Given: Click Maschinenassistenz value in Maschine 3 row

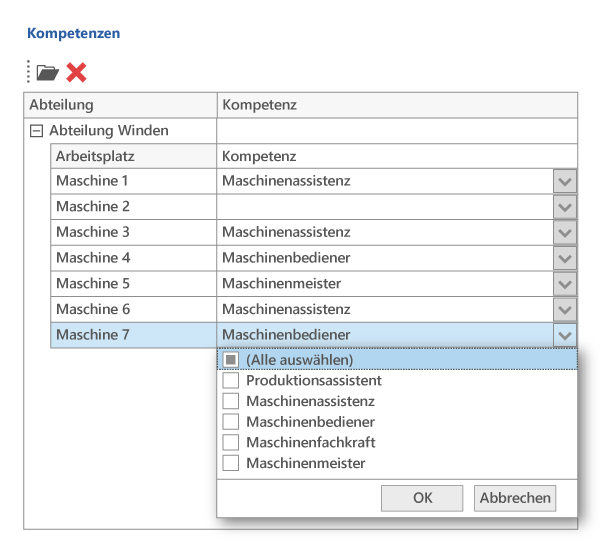Looking at the screenshot, I should click(286, 232).
